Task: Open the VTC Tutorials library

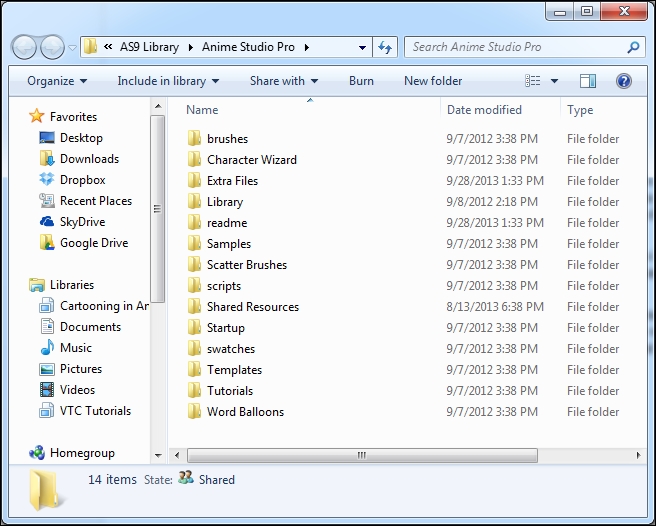Action: tap(85, 411)
